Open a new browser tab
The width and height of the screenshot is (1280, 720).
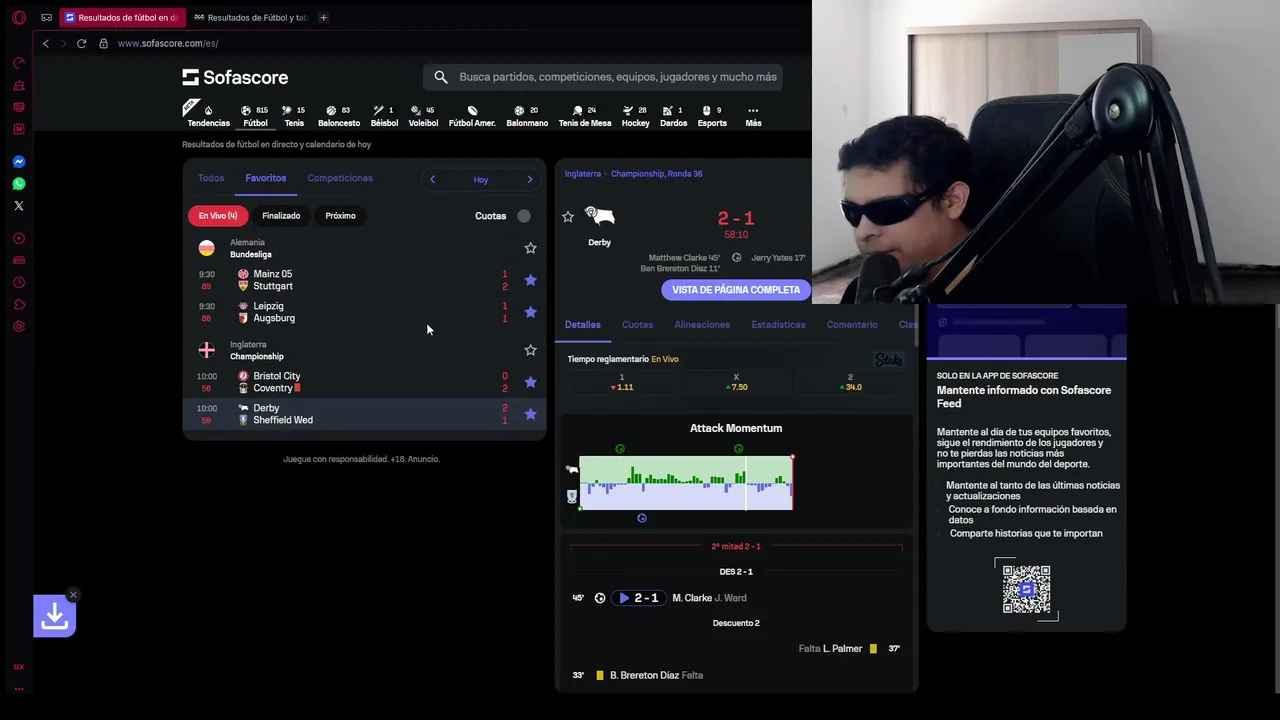coord(323,17)
